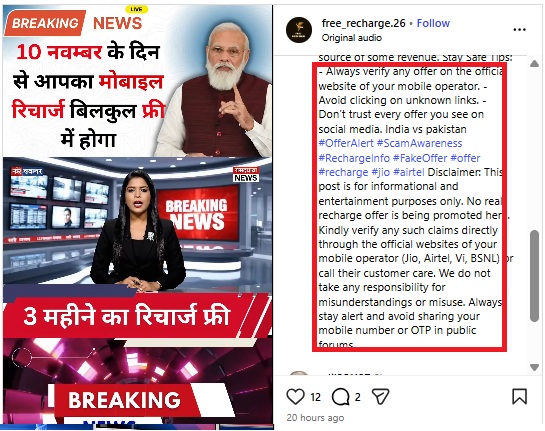Open free_recharge.26 profile picture

(299, 30)
